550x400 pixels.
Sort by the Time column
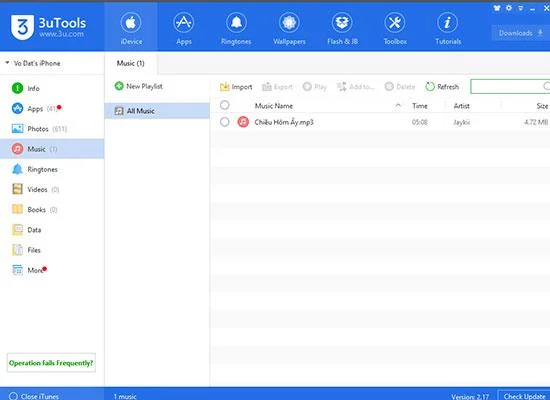click(420, 106)
